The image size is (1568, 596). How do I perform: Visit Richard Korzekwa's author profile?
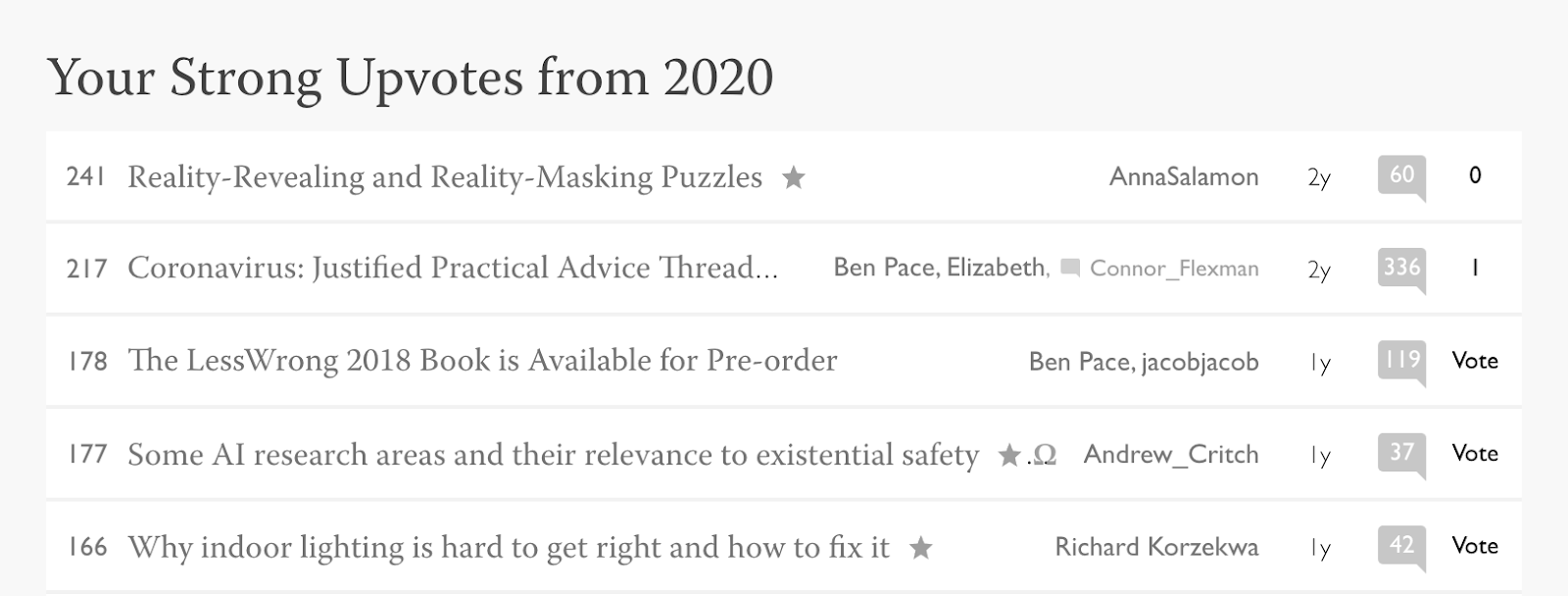click(x=1156, y=546)
